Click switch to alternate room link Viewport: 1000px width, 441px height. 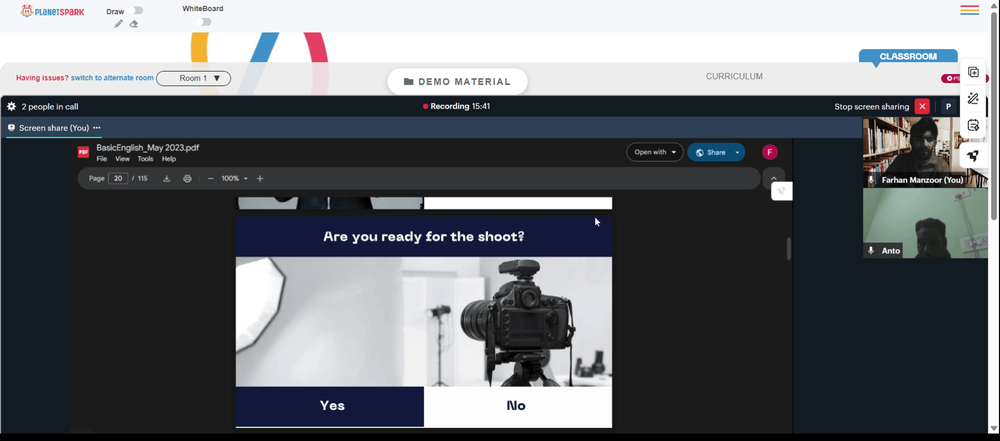(112, 78)
